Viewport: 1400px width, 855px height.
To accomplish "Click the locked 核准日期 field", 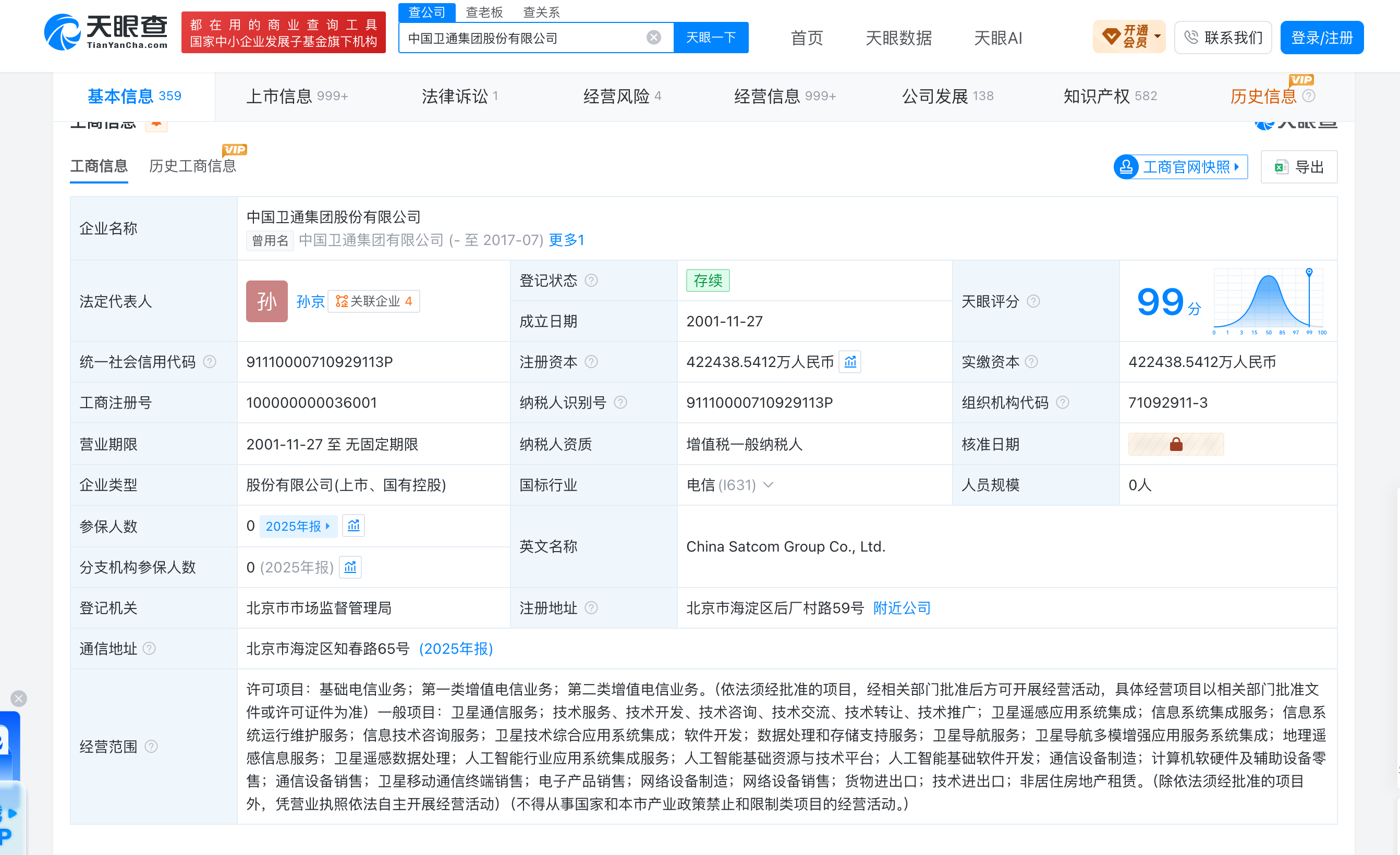I will point(1176,444).
